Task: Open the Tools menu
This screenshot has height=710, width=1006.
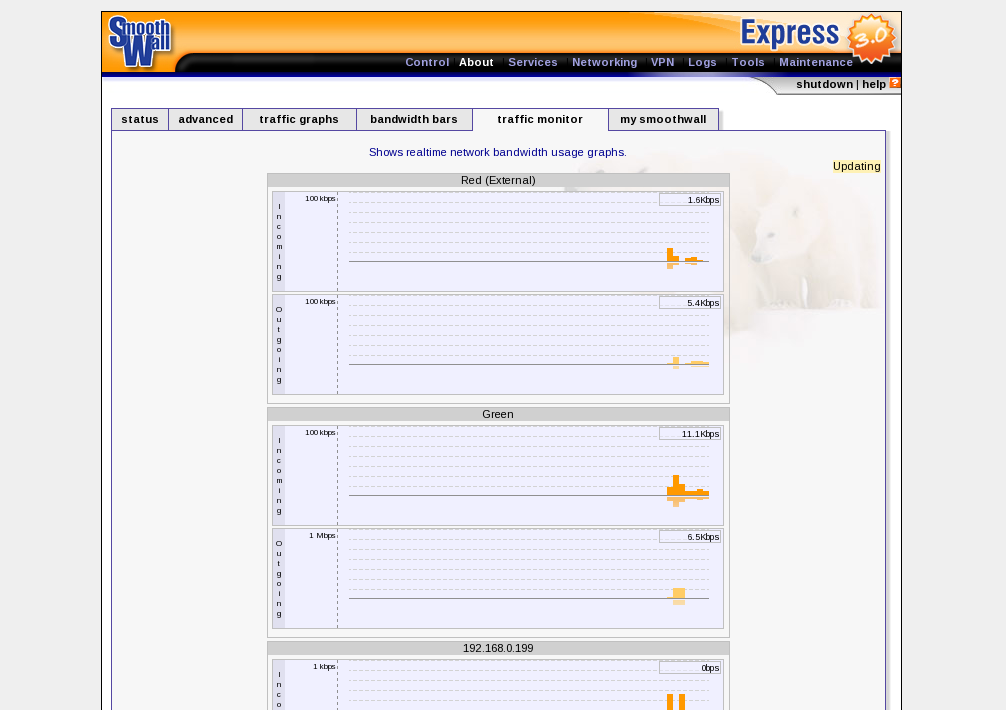Action: (748, 62)
